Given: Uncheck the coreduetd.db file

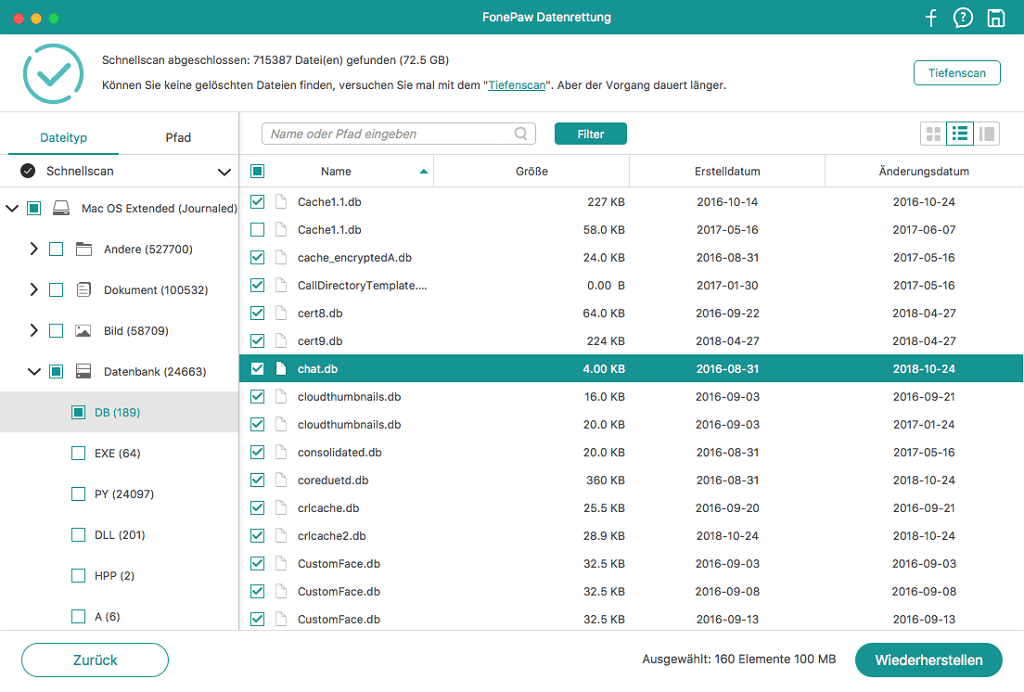Looking at the screenshot, I should pos(257,480).
